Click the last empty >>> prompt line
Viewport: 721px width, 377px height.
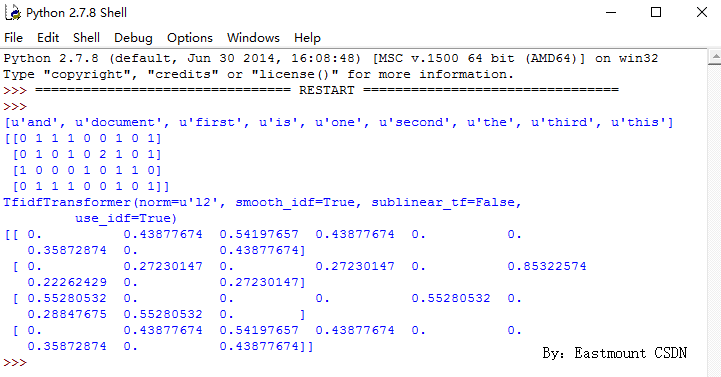15,362
